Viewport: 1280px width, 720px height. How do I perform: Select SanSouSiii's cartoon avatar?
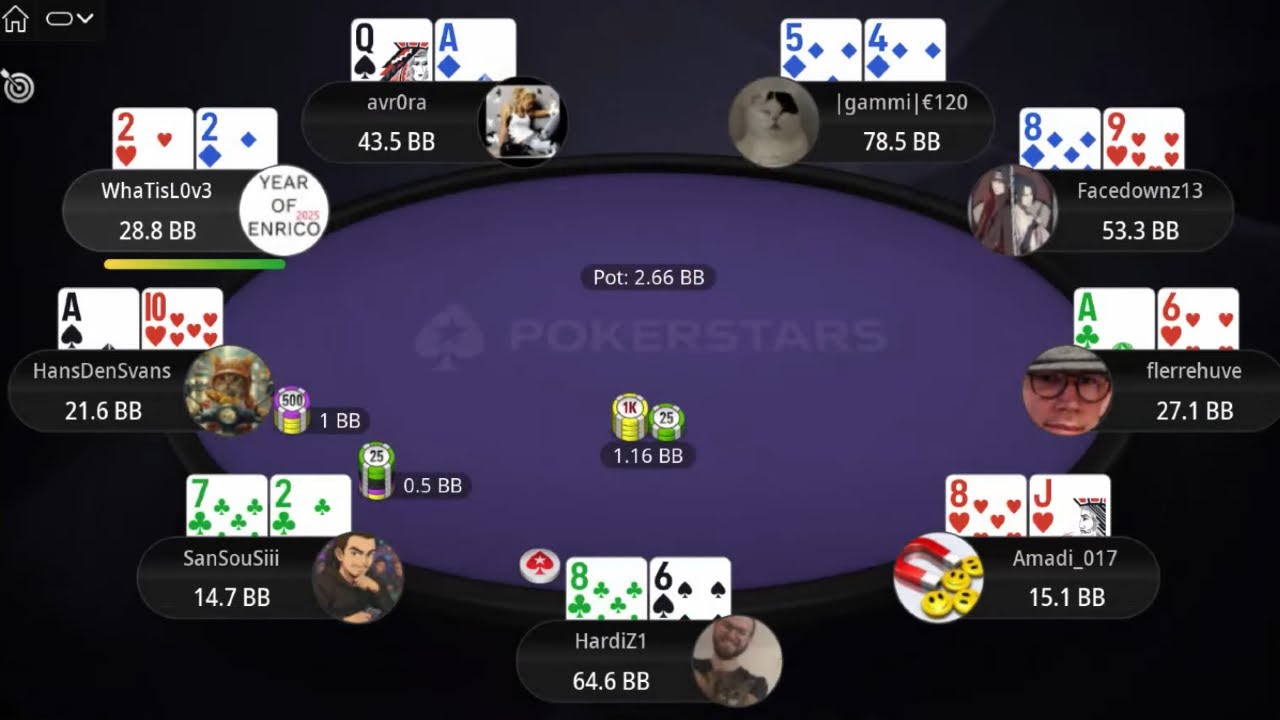point(358,578)
